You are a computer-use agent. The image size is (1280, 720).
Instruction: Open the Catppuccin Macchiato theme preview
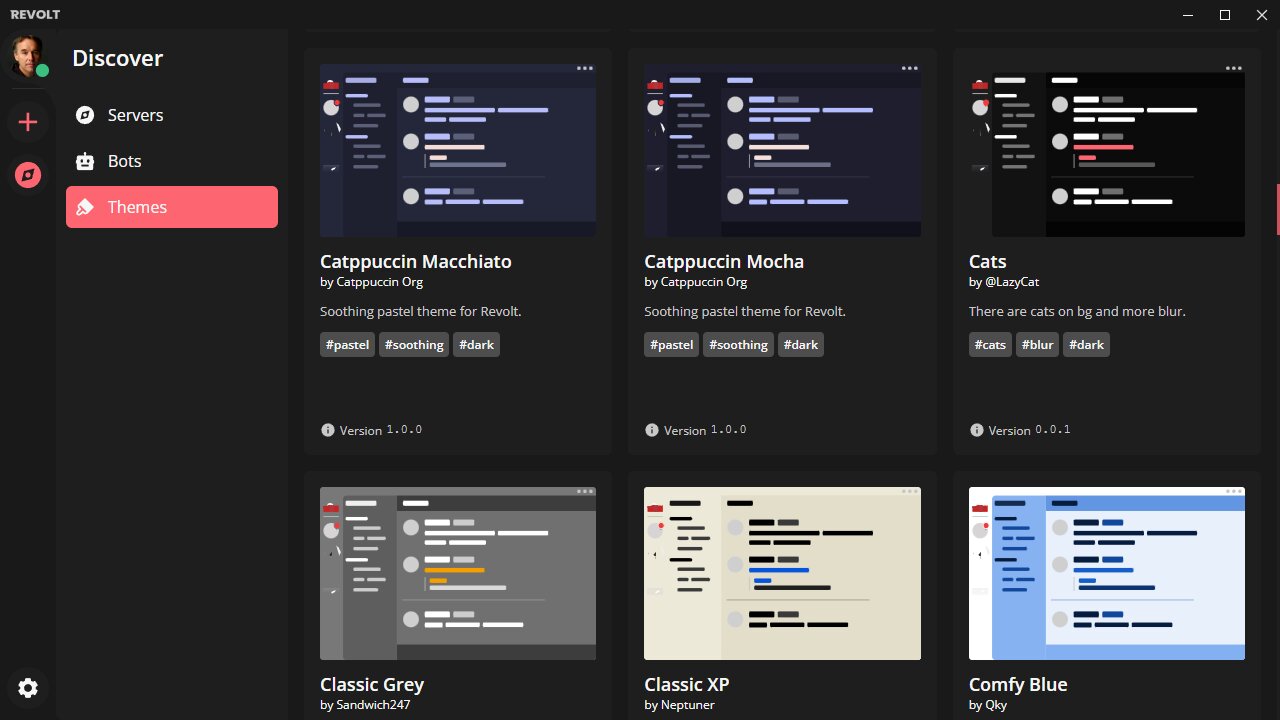pyautogui.click(x=458, y=151)
